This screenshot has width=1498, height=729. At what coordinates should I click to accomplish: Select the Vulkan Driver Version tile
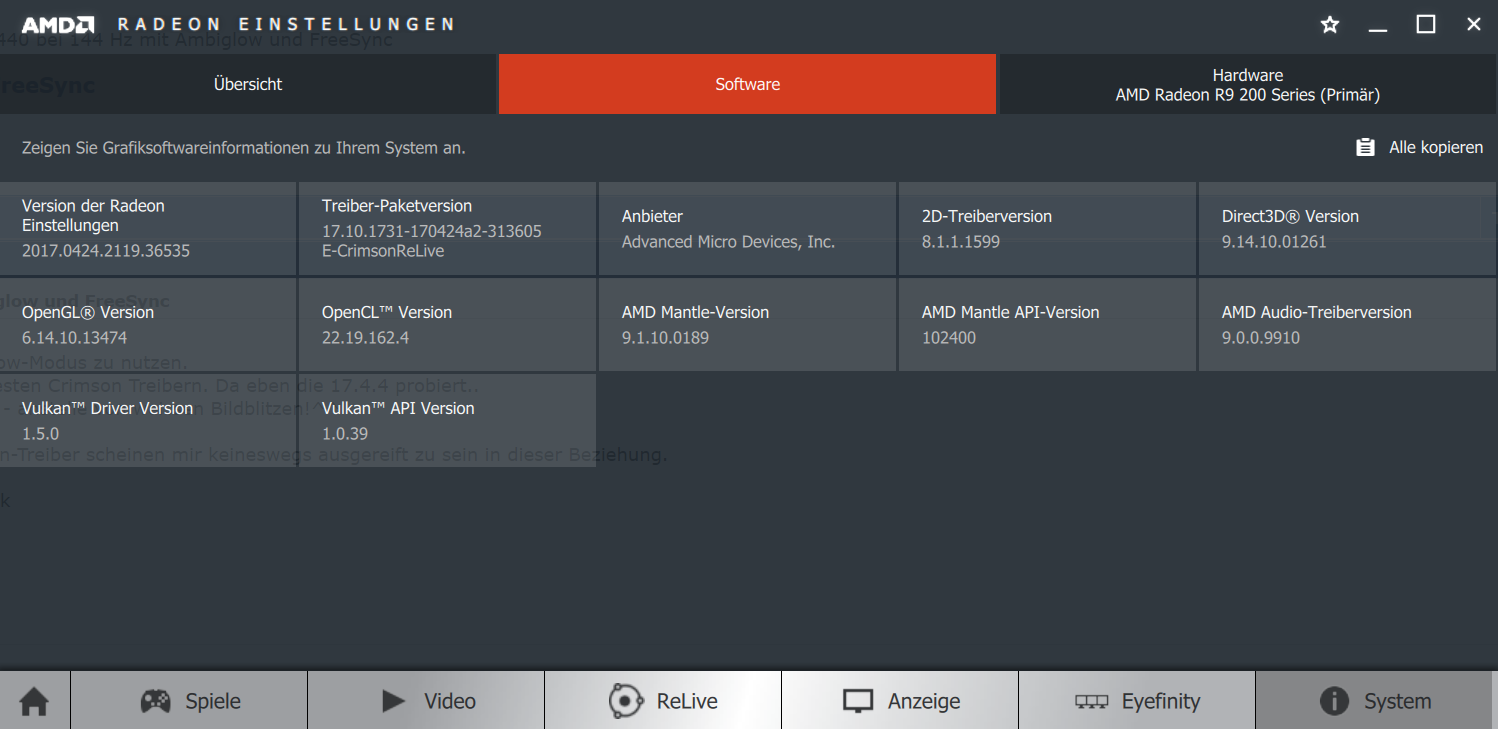[x=148, y=420]
